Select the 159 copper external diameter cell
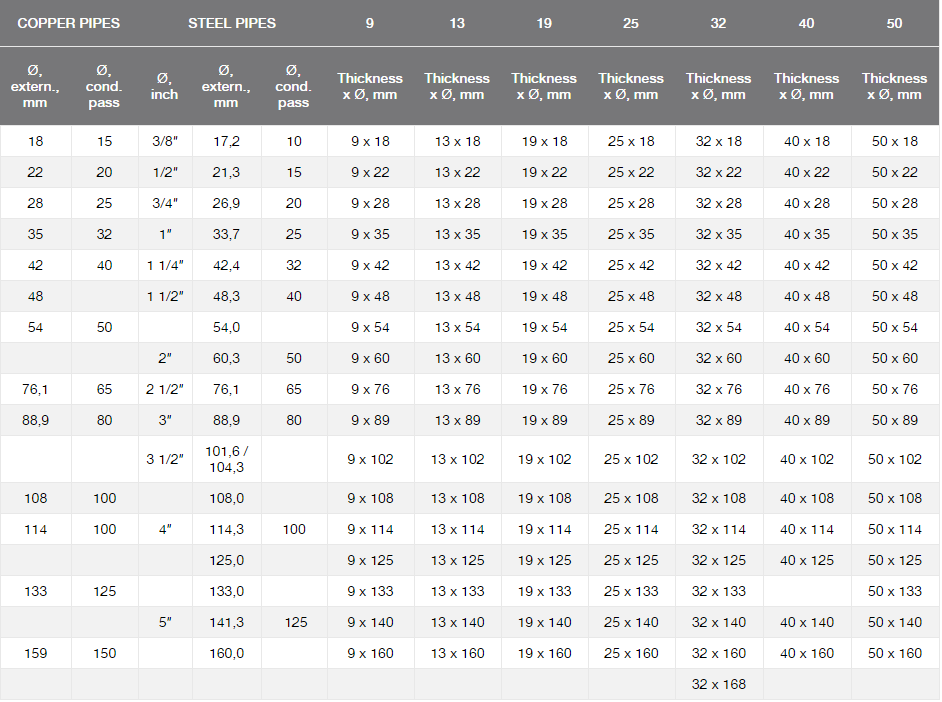Image resolution: width=942 pixels, height=702 pixels. click(x=35, y=653)
